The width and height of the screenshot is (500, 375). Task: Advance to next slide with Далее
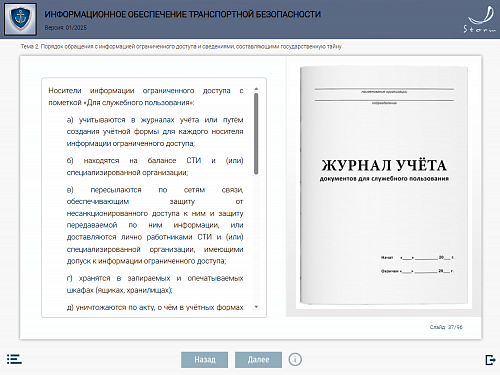(258, 360)
